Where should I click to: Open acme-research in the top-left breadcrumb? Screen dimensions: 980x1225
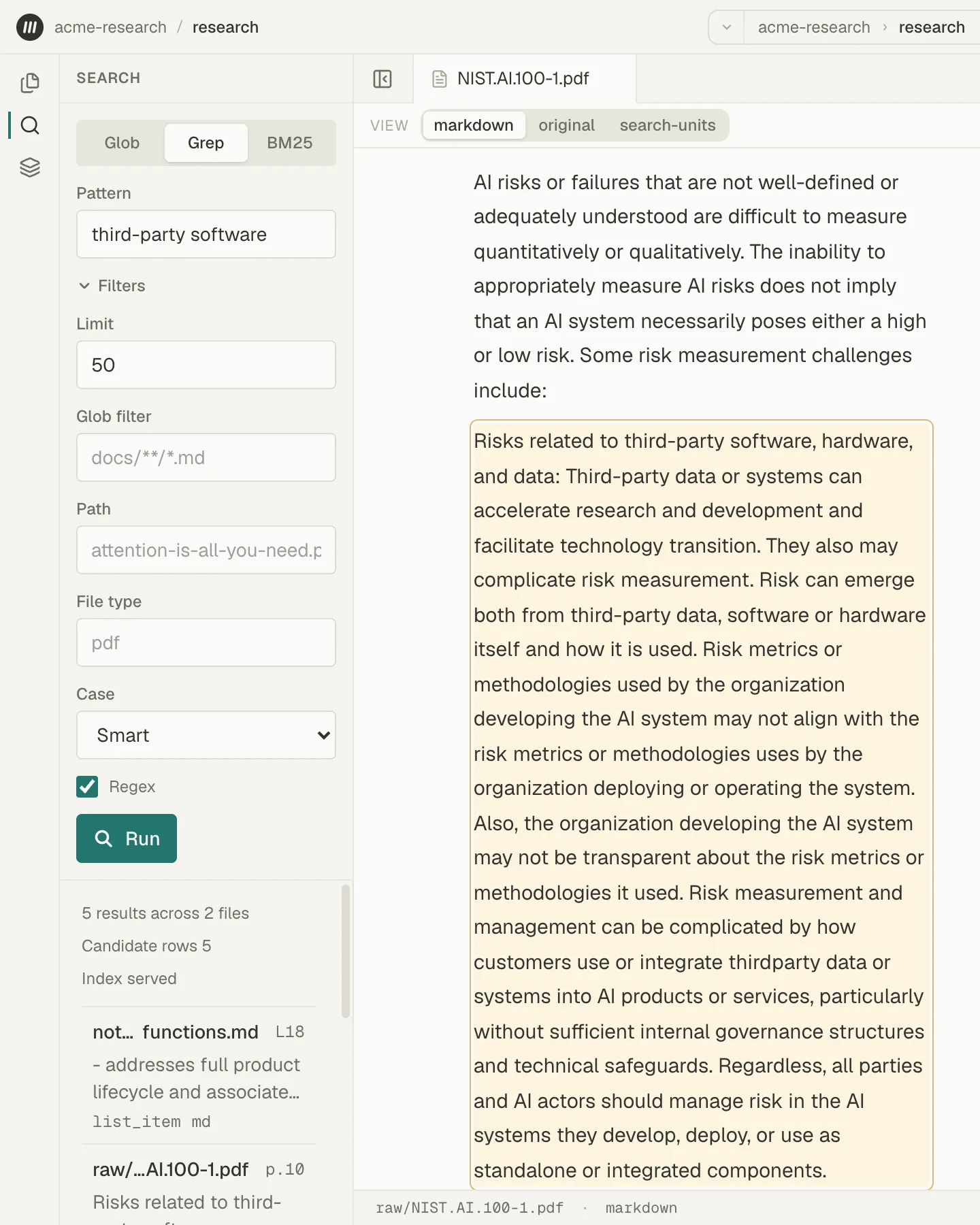[x=110, y=27]
